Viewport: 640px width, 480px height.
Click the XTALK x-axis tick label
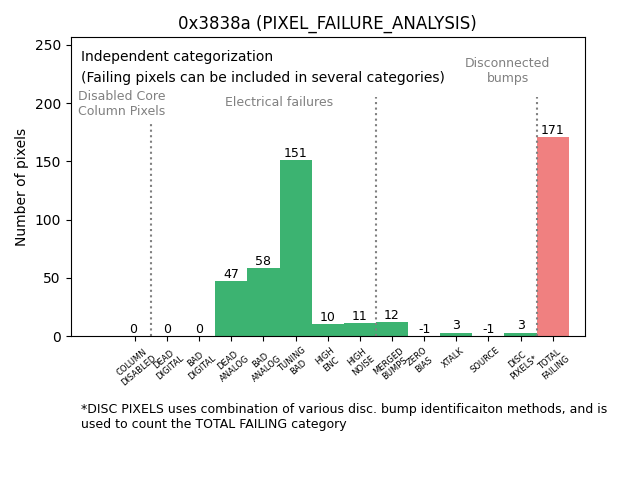click(452, 357)
